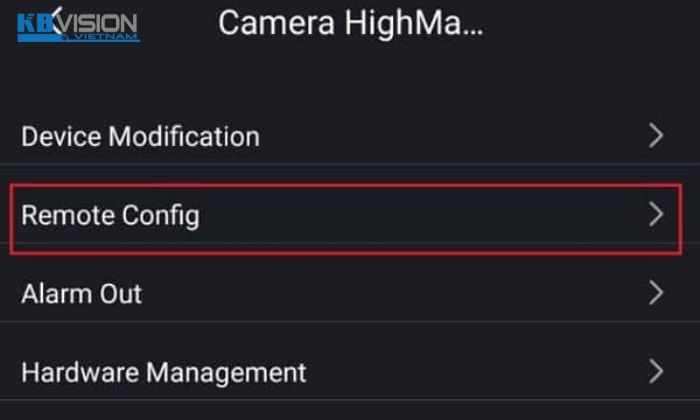Tap the 'Out' text in Alarm row
700x420 pixels.
coord(122,293)
